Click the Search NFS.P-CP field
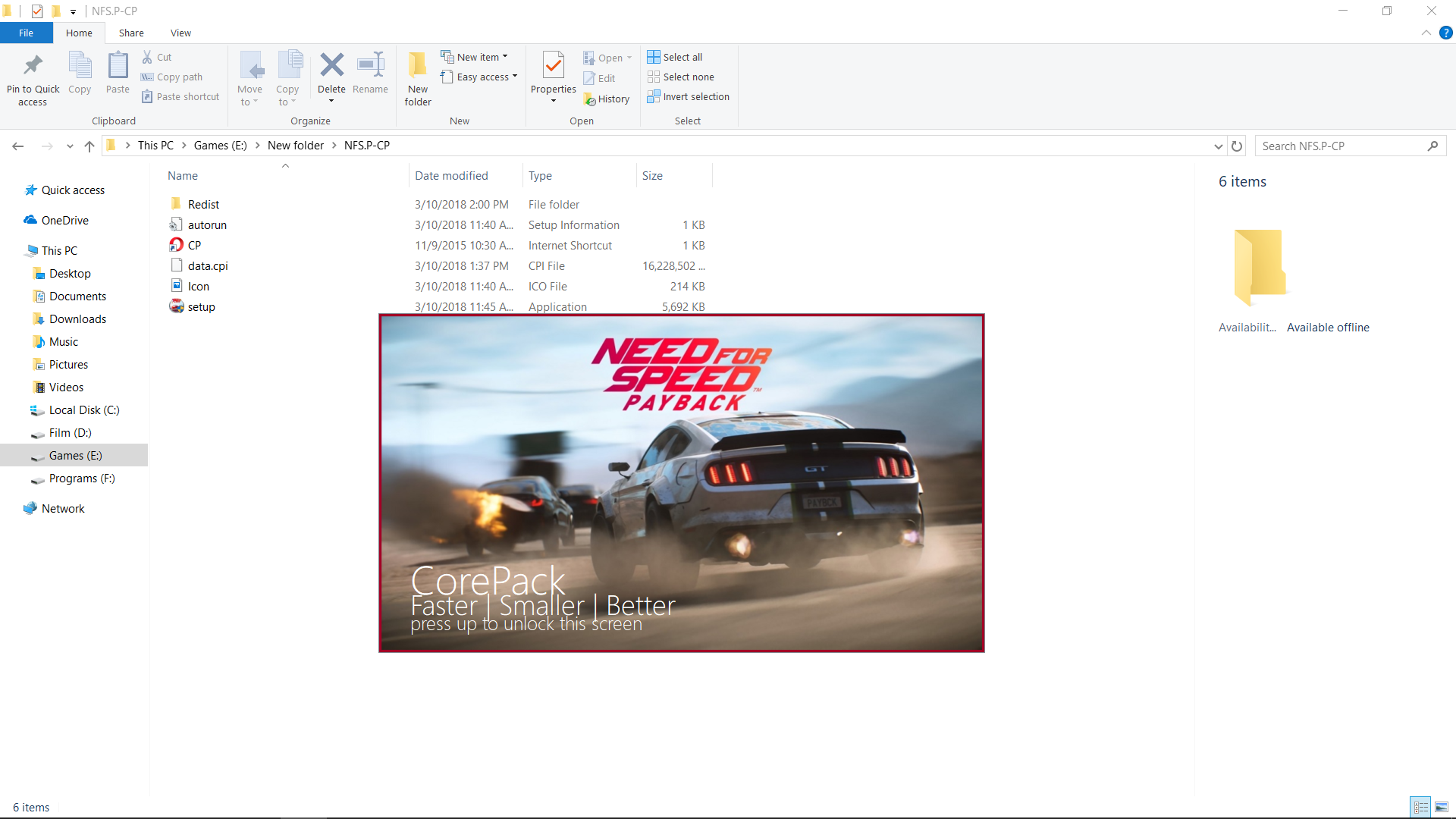This screenshot has height=819, width=1456. point(1341,146)
